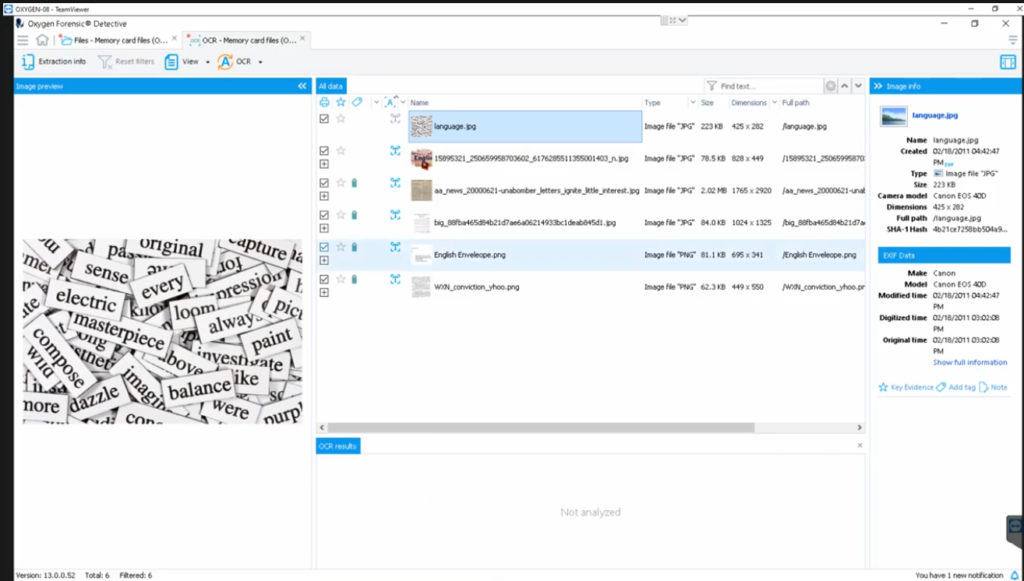Click green tag icon on big_88fba row
This screenshot has width=1024, height=581.
click(355, 215)
